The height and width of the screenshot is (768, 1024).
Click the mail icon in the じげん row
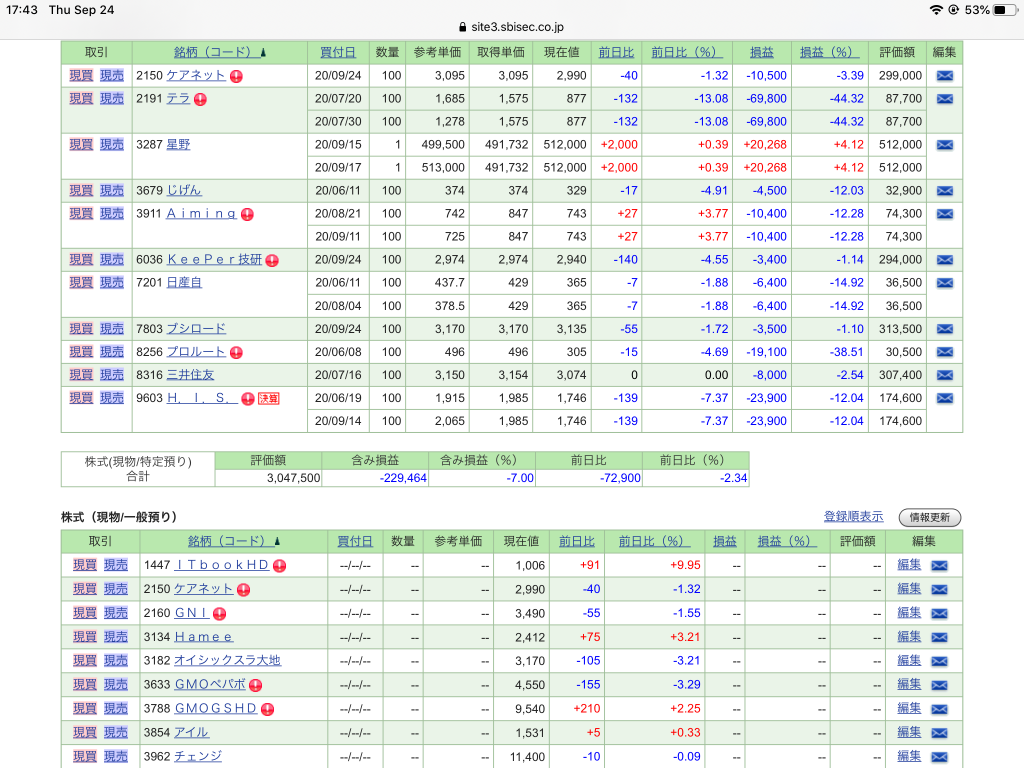(x=944, y=191)
